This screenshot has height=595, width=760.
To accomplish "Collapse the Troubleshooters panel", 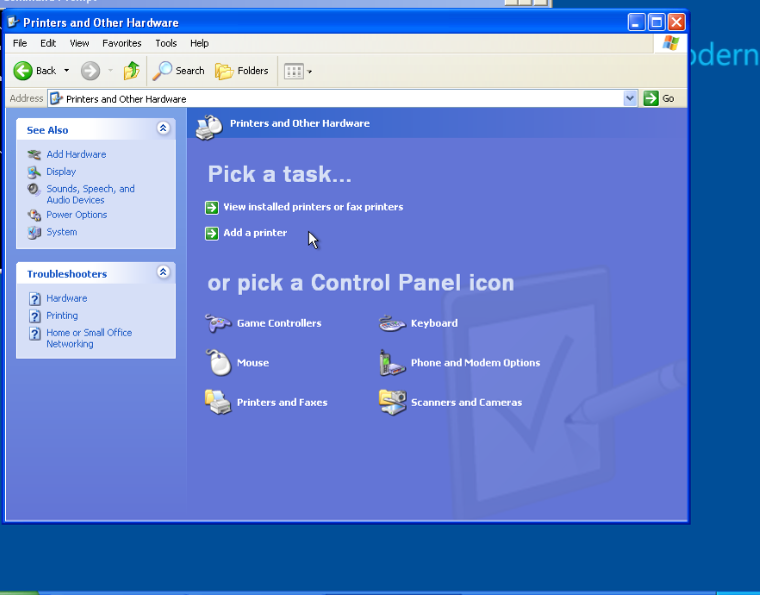I will (163, 273).
